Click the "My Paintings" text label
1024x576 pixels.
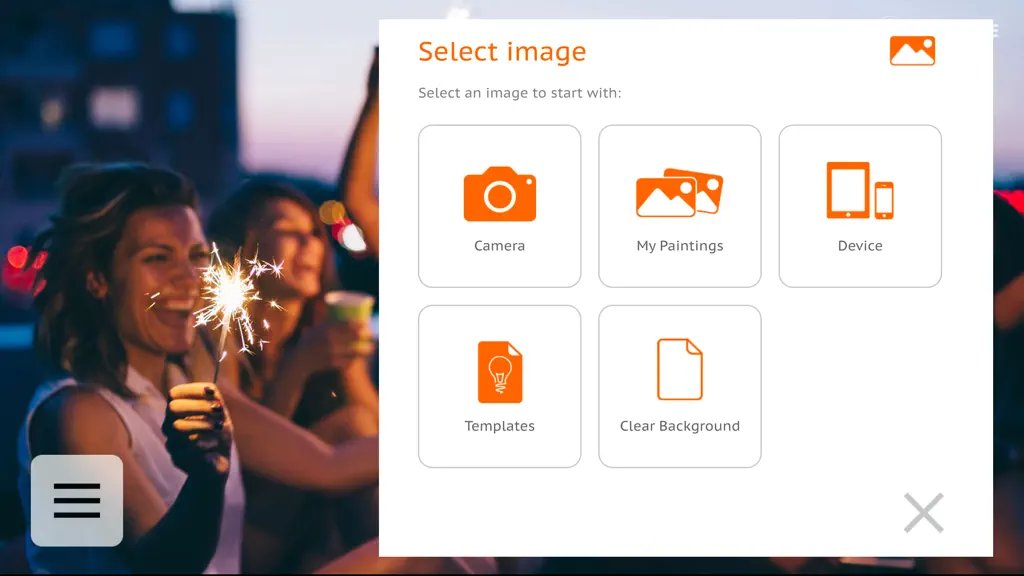coord(680,246)
